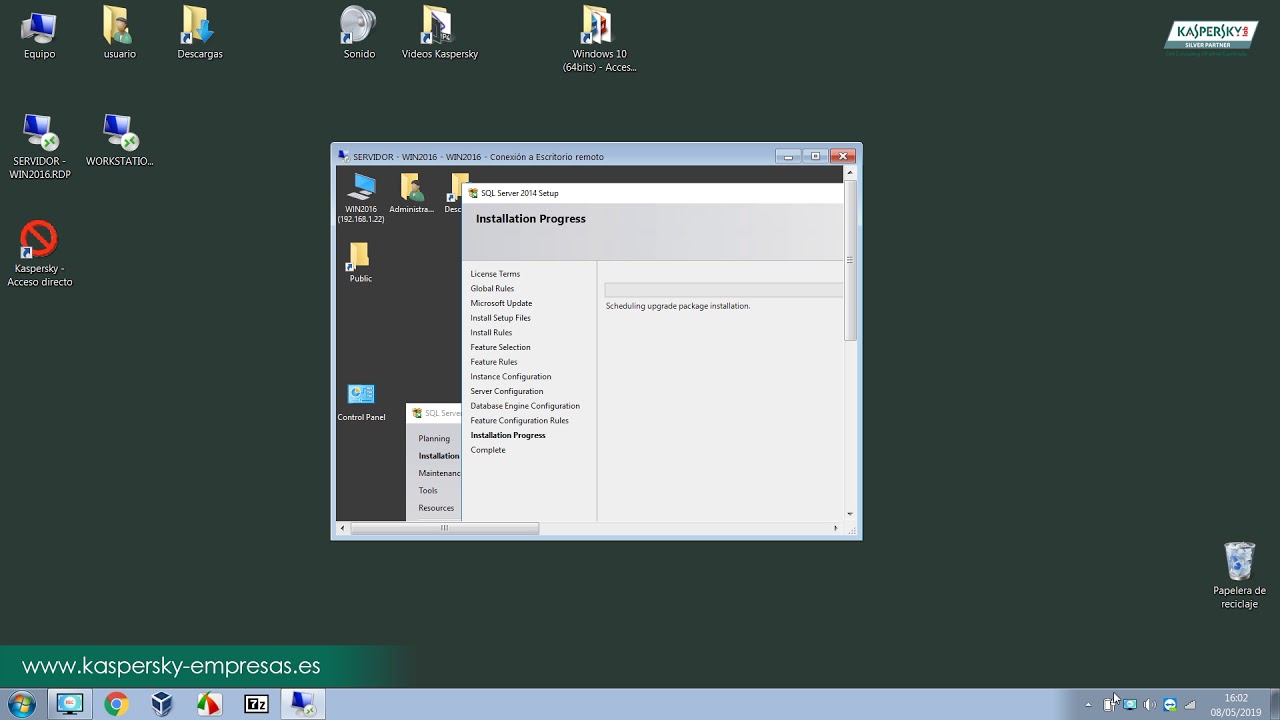This screenshot has height=720, width=1280.
Task: Select Maintenance in SQL Server Installation Center
Action: 439,473
